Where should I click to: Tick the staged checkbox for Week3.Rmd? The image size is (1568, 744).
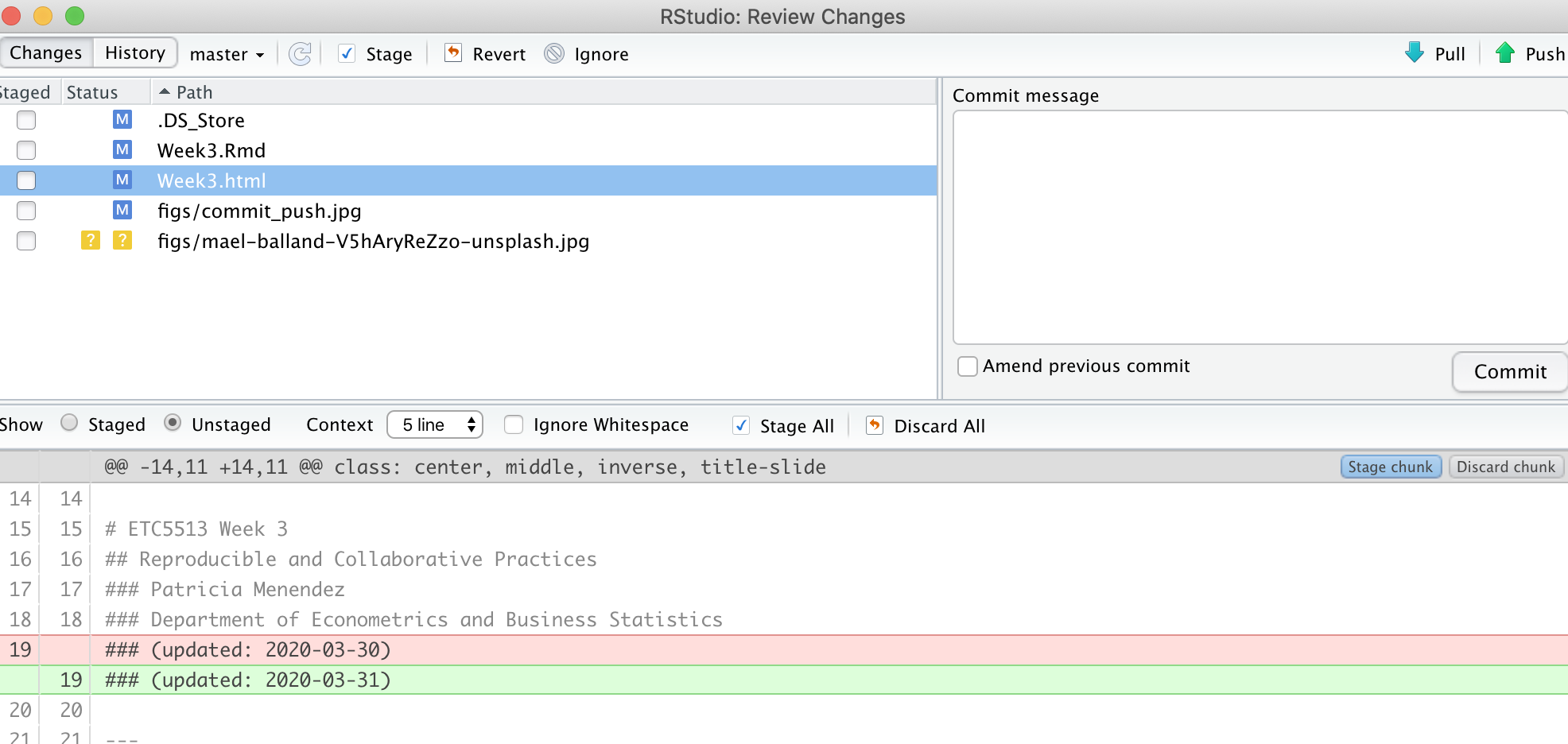click(26, 150)
